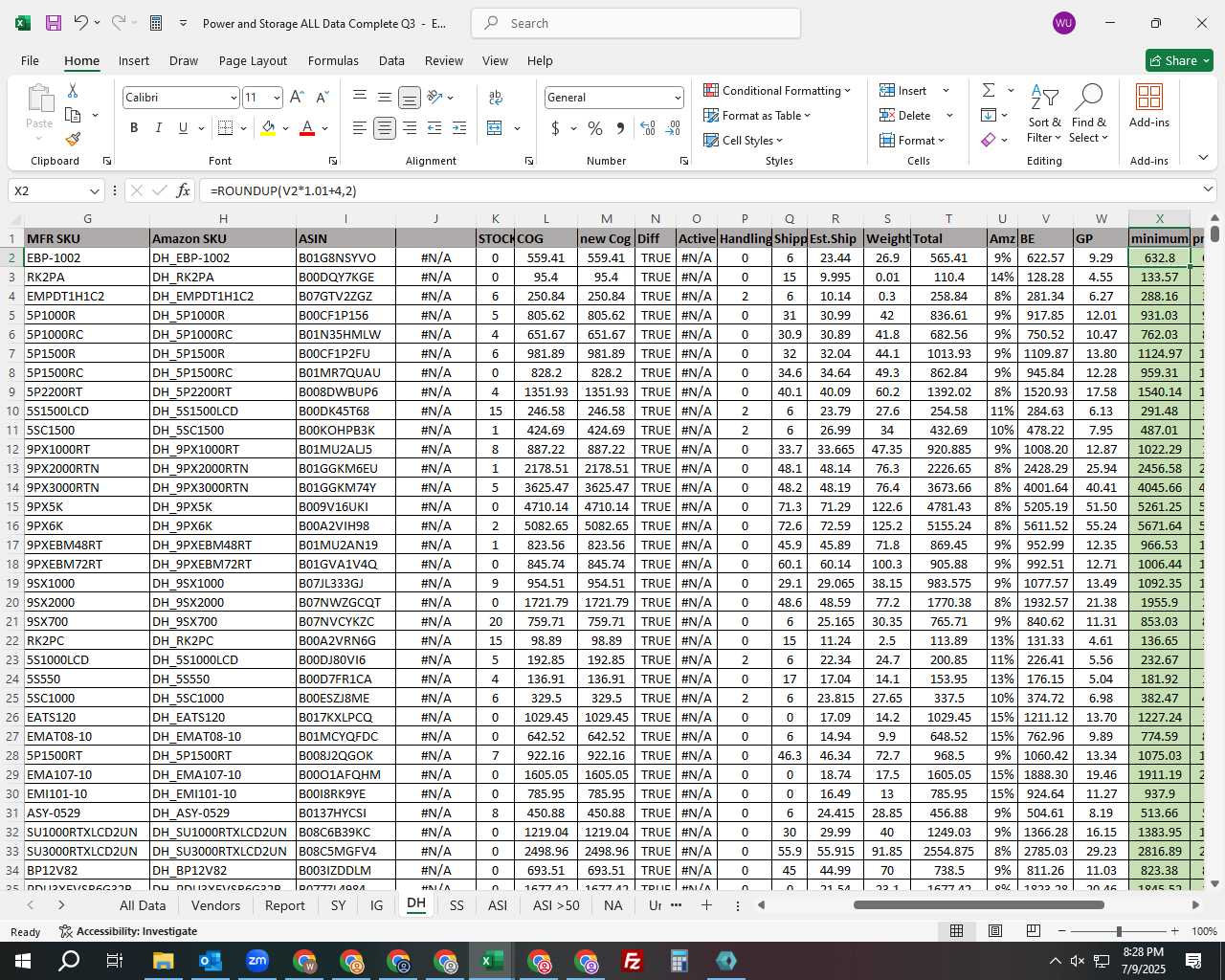Switch to Page Layout view in status bar
Viewport: 1225px width, 980px height.
point(995,930)
